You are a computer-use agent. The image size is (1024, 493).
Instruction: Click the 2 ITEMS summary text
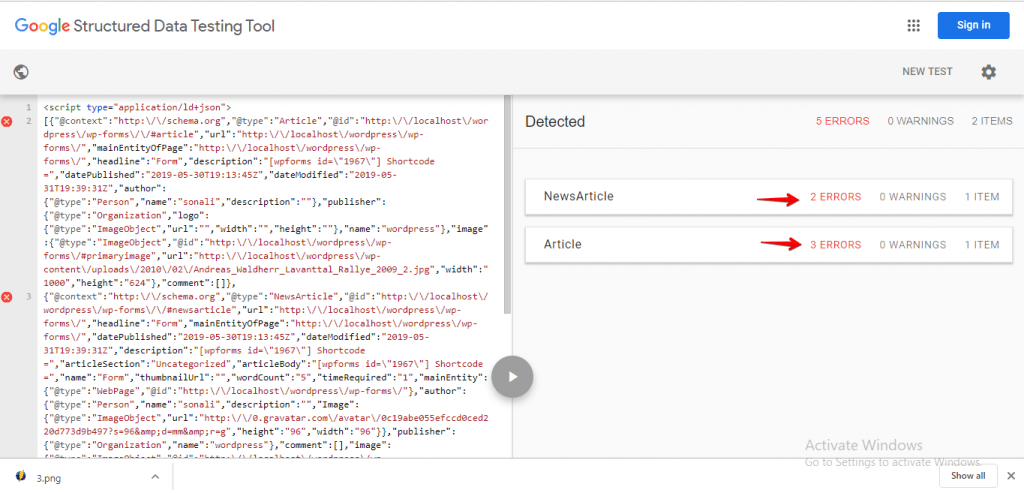992,121
